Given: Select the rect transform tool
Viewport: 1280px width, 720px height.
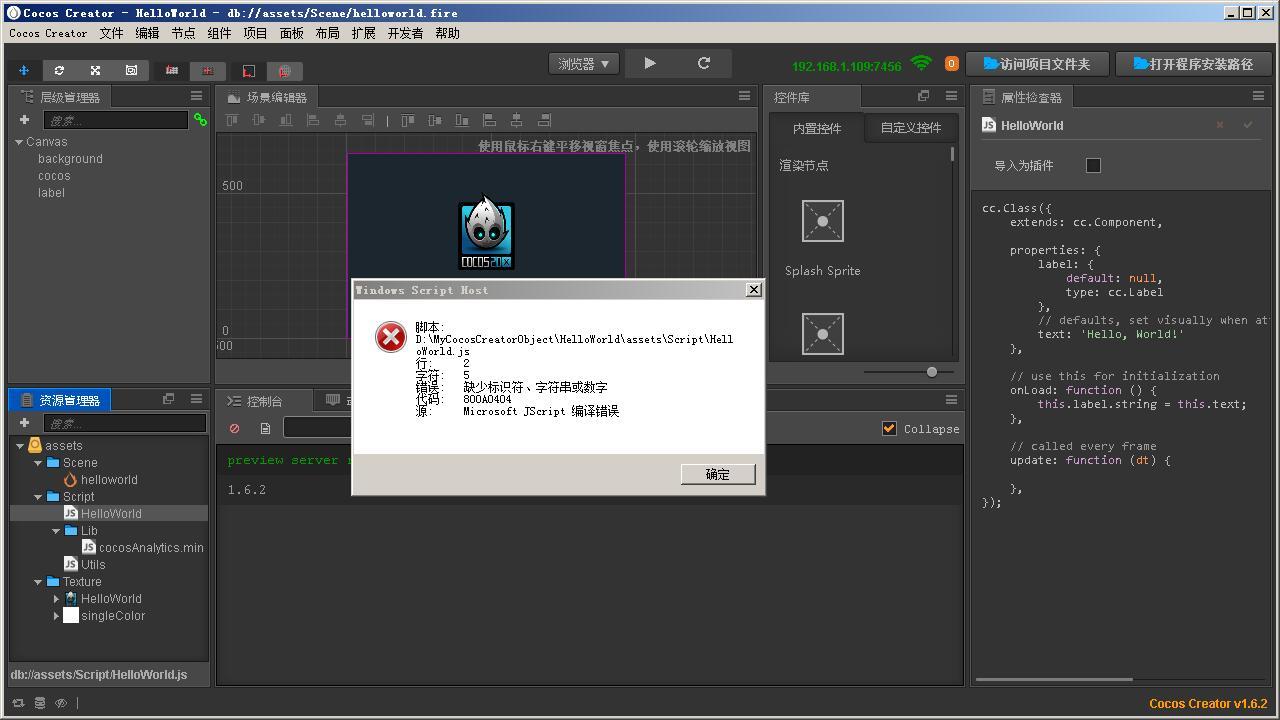Looking at the screenshot, I should 131,70.
